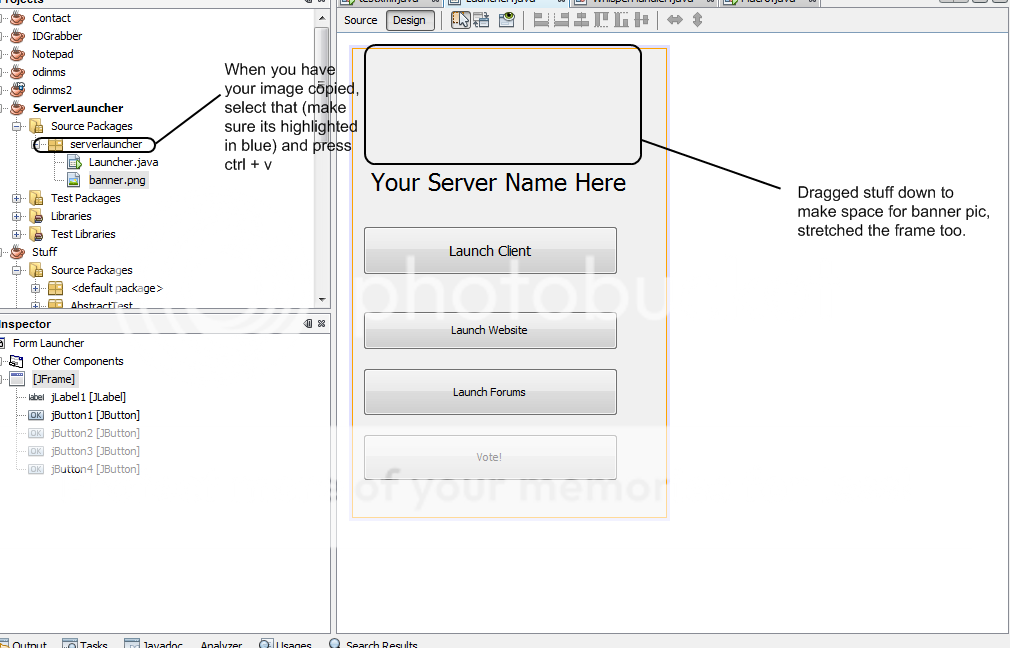
Task: Activate Selection Mode tool in designer toolbar
Action: (x=460, y=20)
